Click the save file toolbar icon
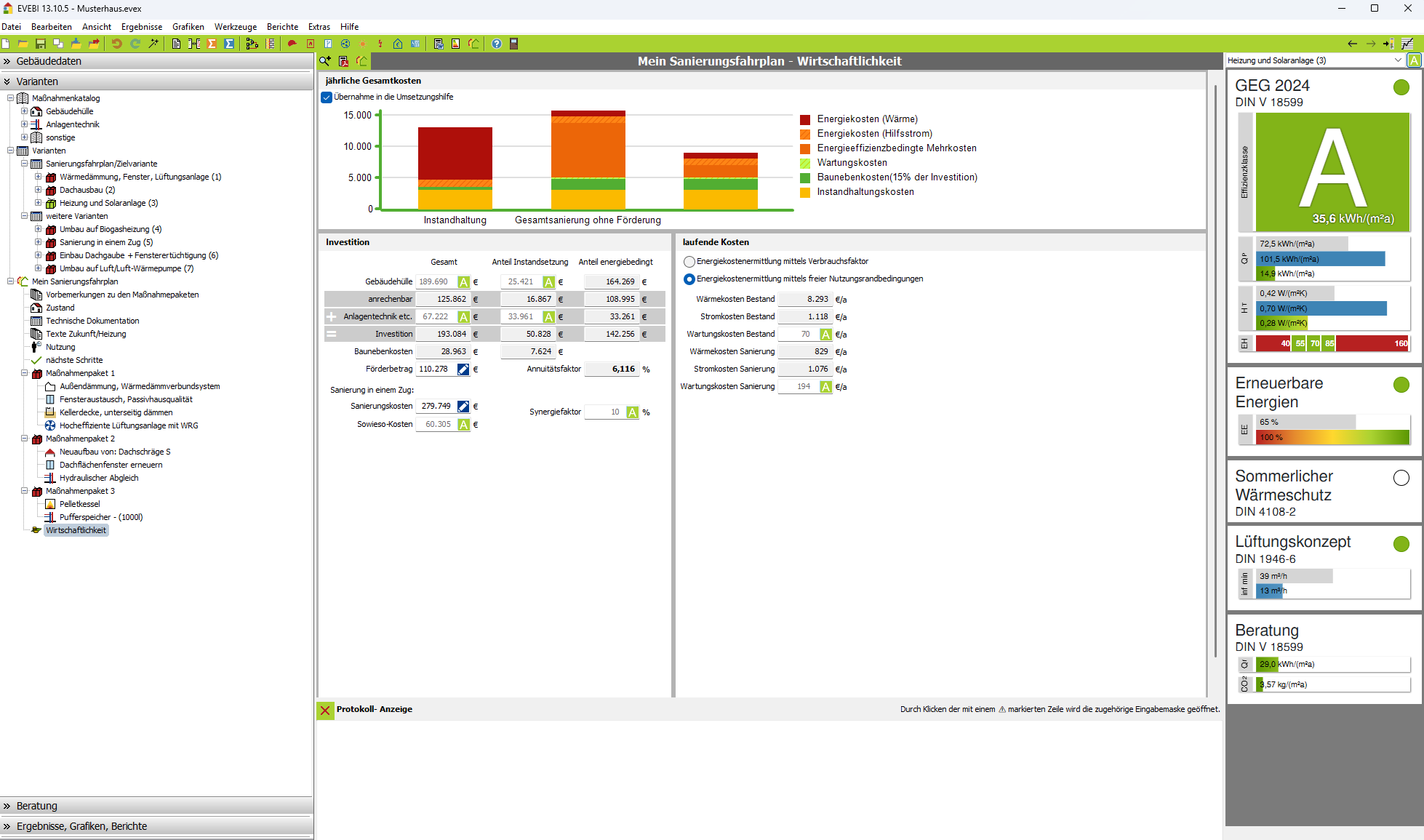Image resolution: width=1424 pixels, height=840 pixels. pos(41,44)
